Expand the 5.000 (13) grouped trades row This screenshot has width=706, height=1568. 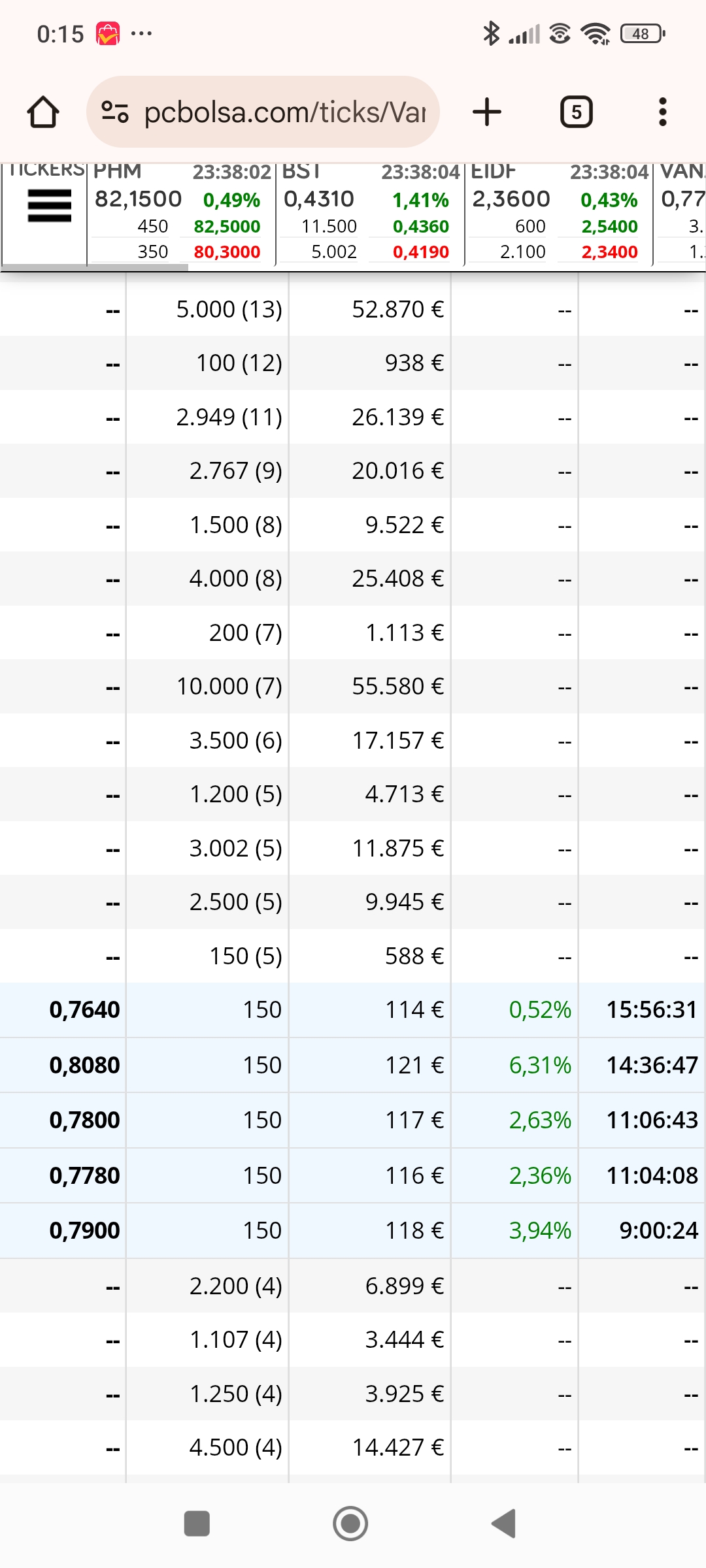353,309
